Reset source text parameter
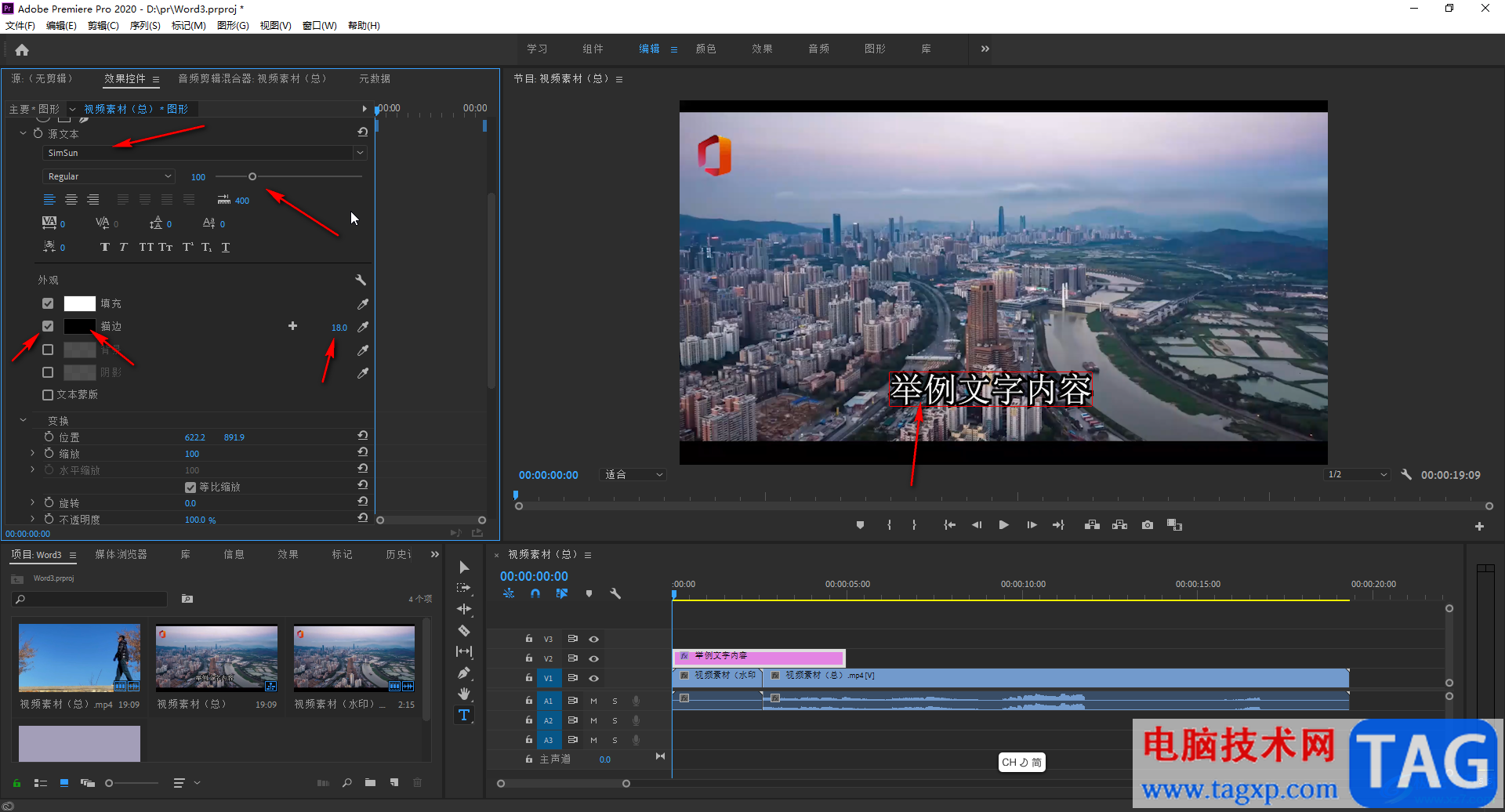1505x812 pixels. (362, 132)
